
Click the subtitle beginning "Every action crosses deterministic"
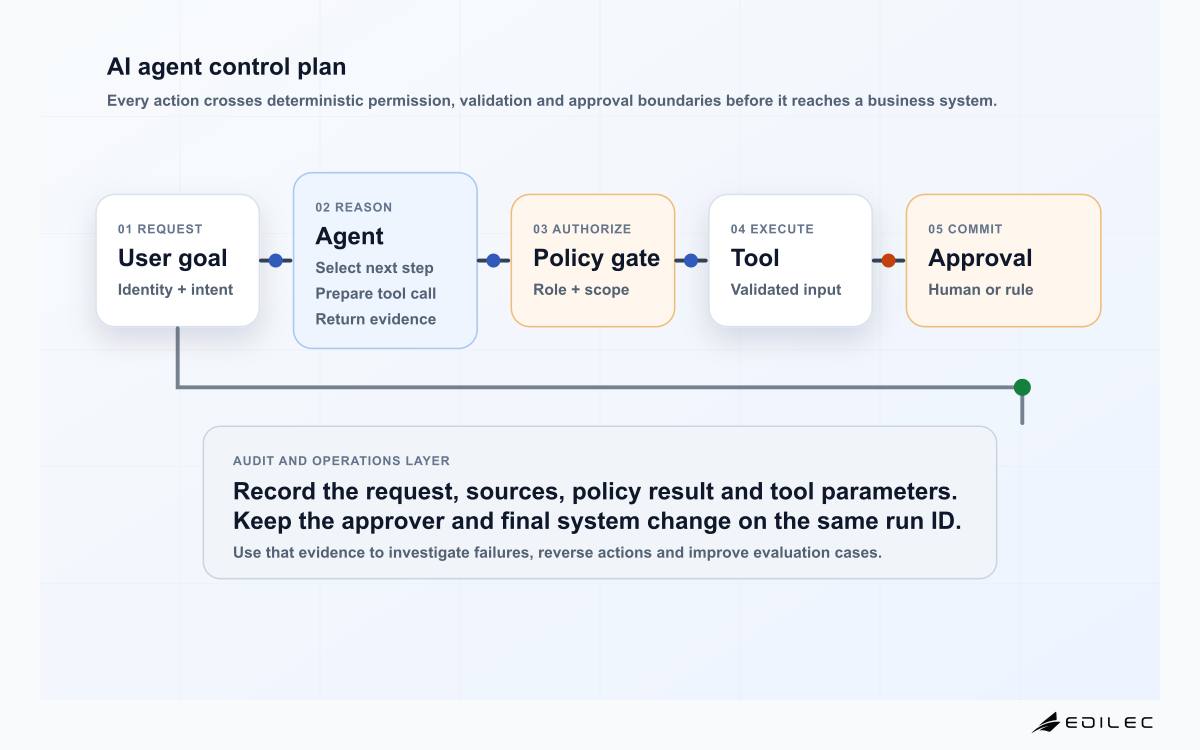pos(552,101)
